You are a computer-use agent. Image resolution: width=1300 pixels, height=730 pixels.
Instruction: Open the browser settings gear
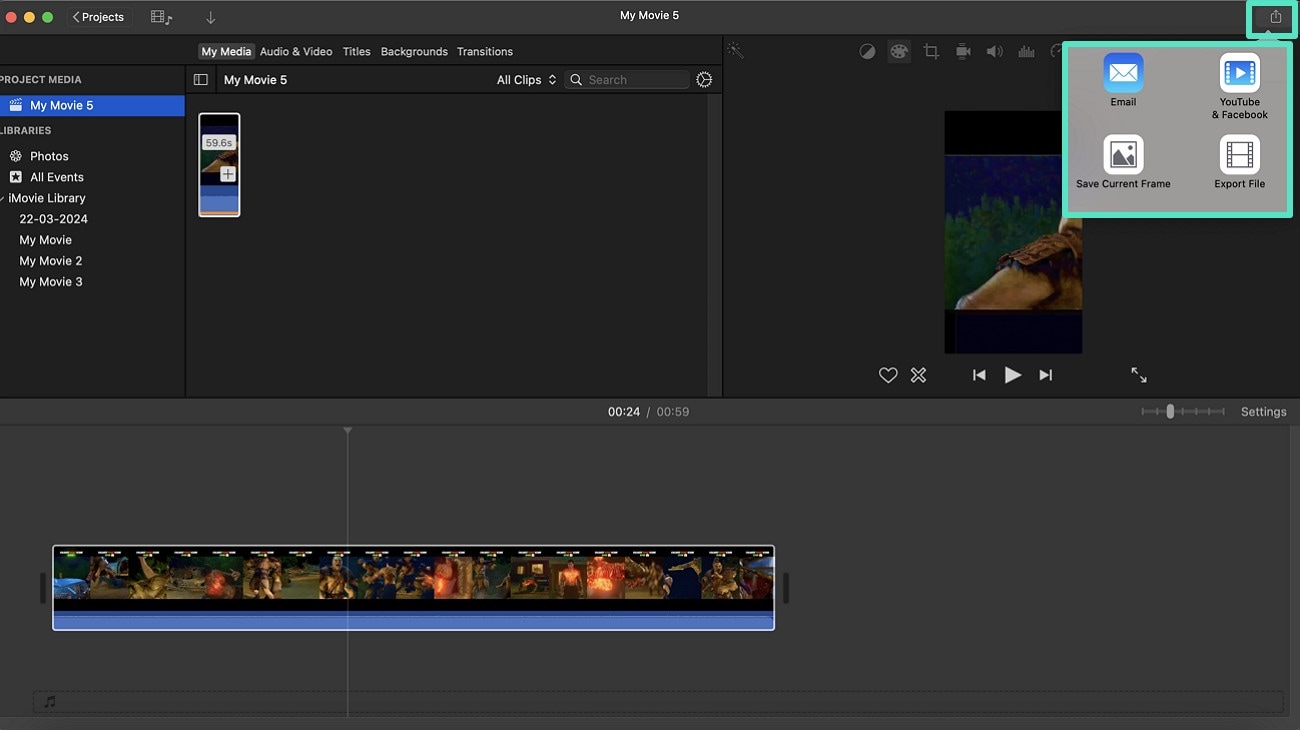coord(704,80)
